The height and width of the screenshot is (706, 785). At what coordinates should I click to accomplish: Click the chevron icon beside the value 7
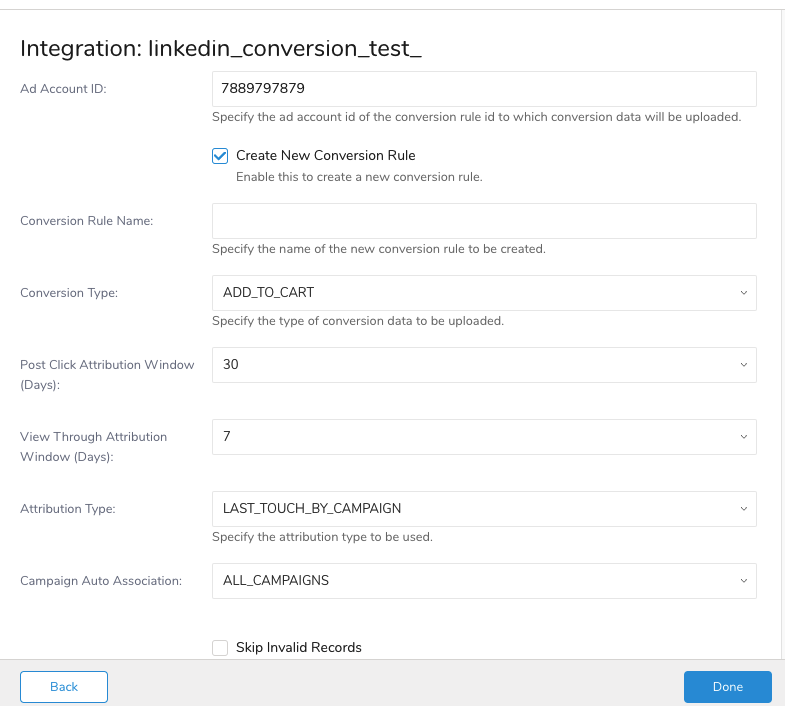742,437
